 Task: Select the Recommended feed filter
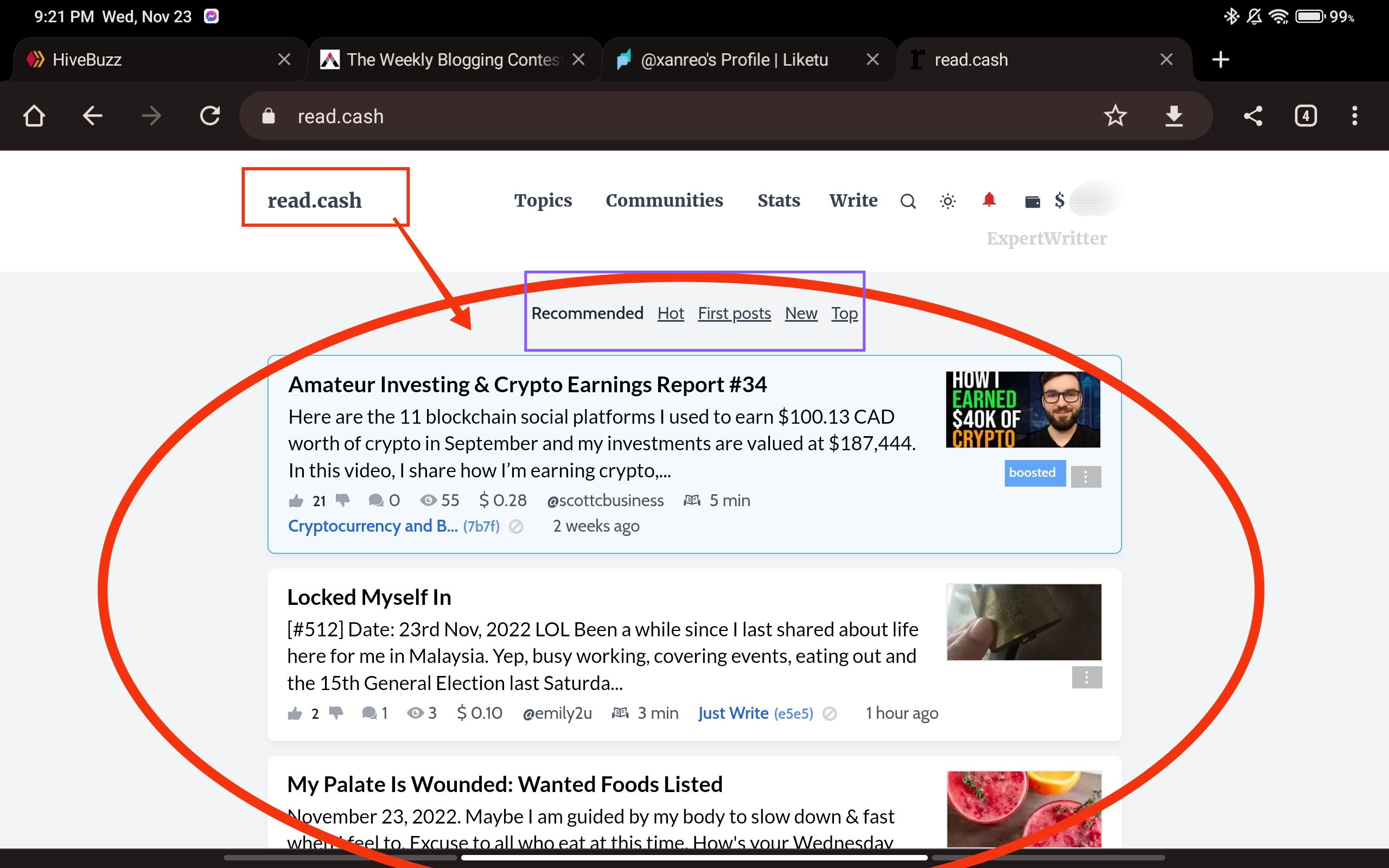(x=587, y=314)
